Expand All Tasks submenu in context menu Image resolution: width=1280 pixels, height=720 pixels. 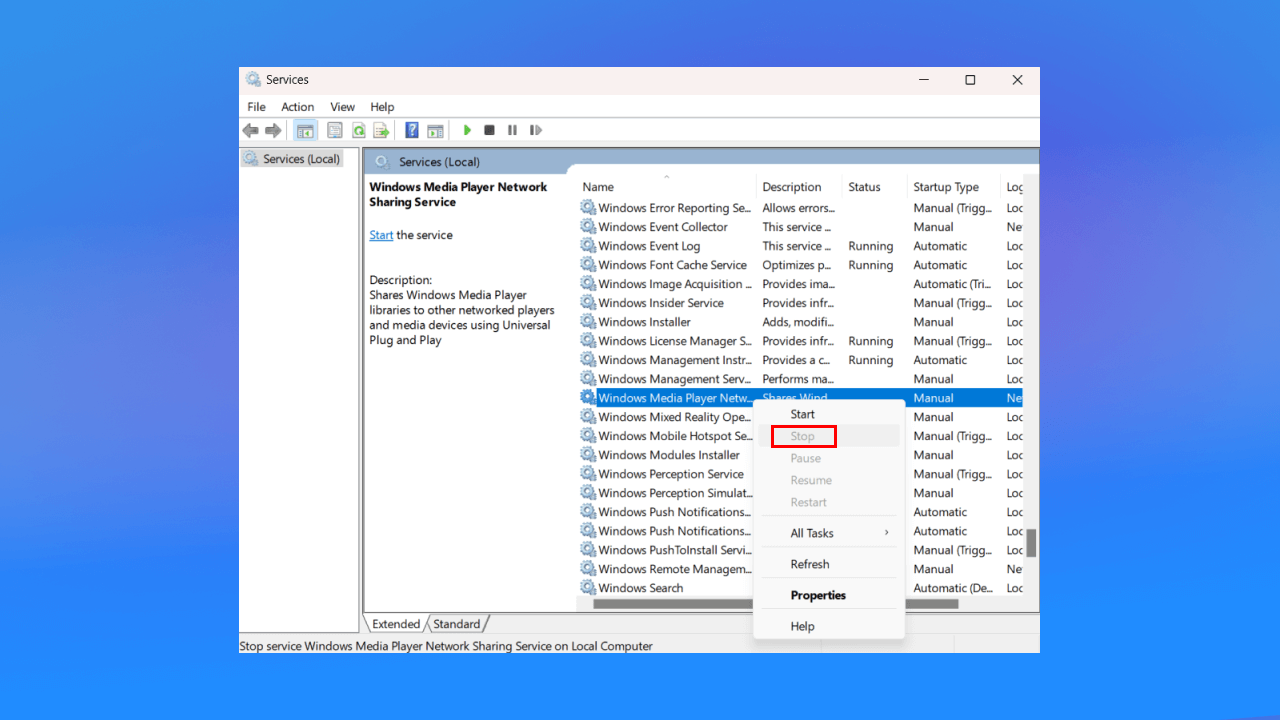pyautogui.click(x=829, y=533)
